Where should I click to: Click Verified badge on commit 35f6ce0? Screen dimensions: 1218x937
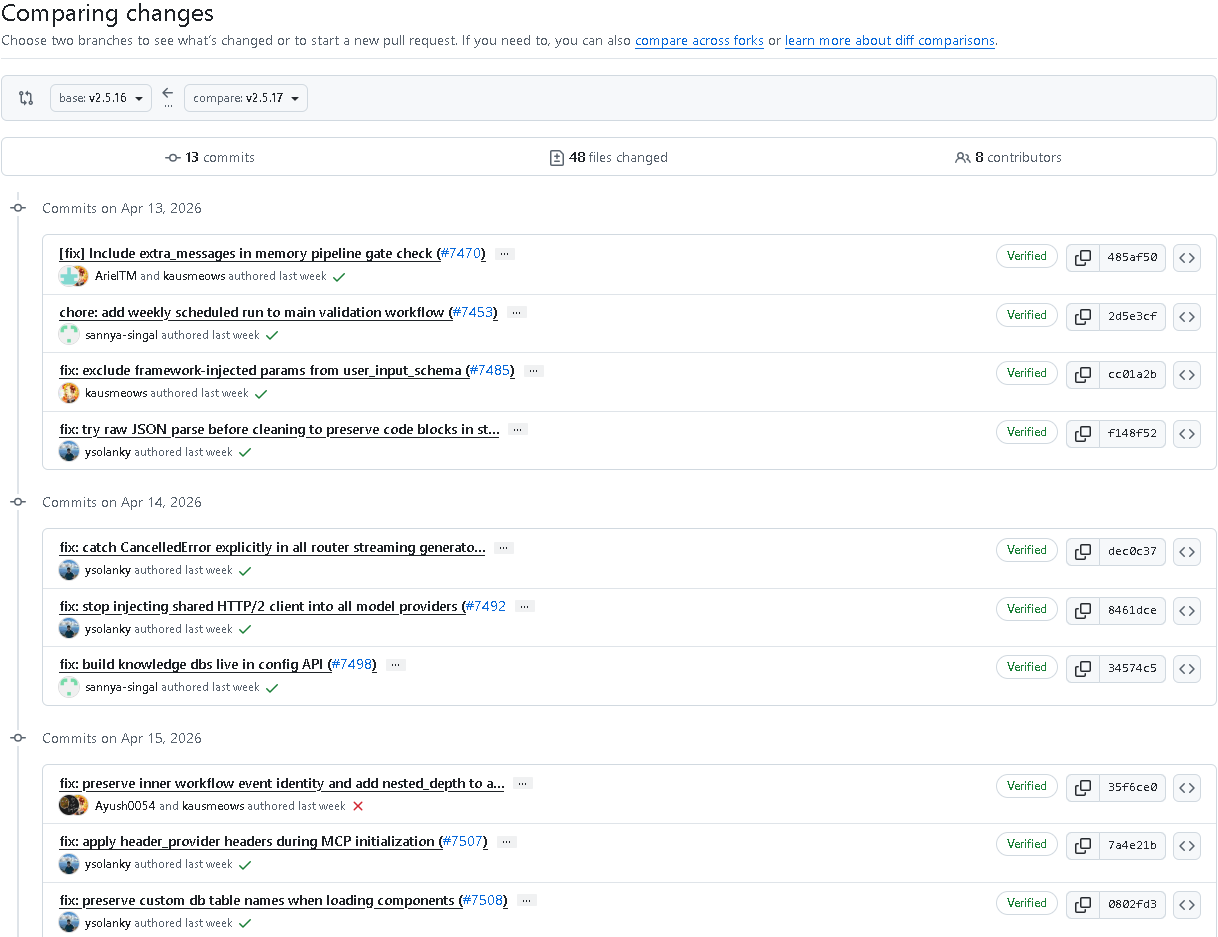pos(1026,786)
